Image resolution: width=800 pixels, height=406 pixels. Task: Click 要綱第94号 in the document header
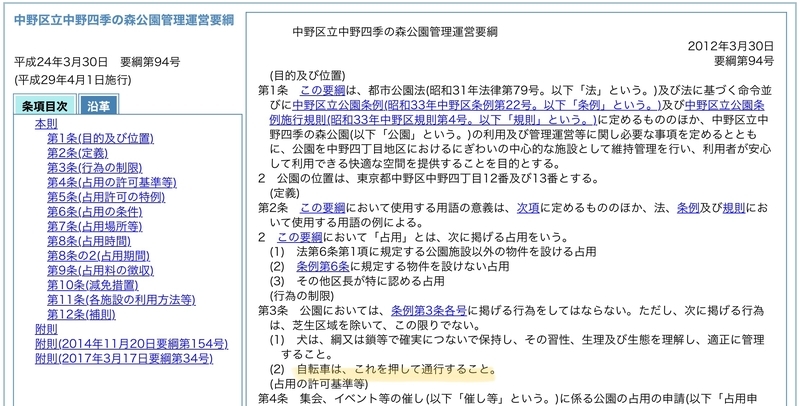[x=743, y=61]
